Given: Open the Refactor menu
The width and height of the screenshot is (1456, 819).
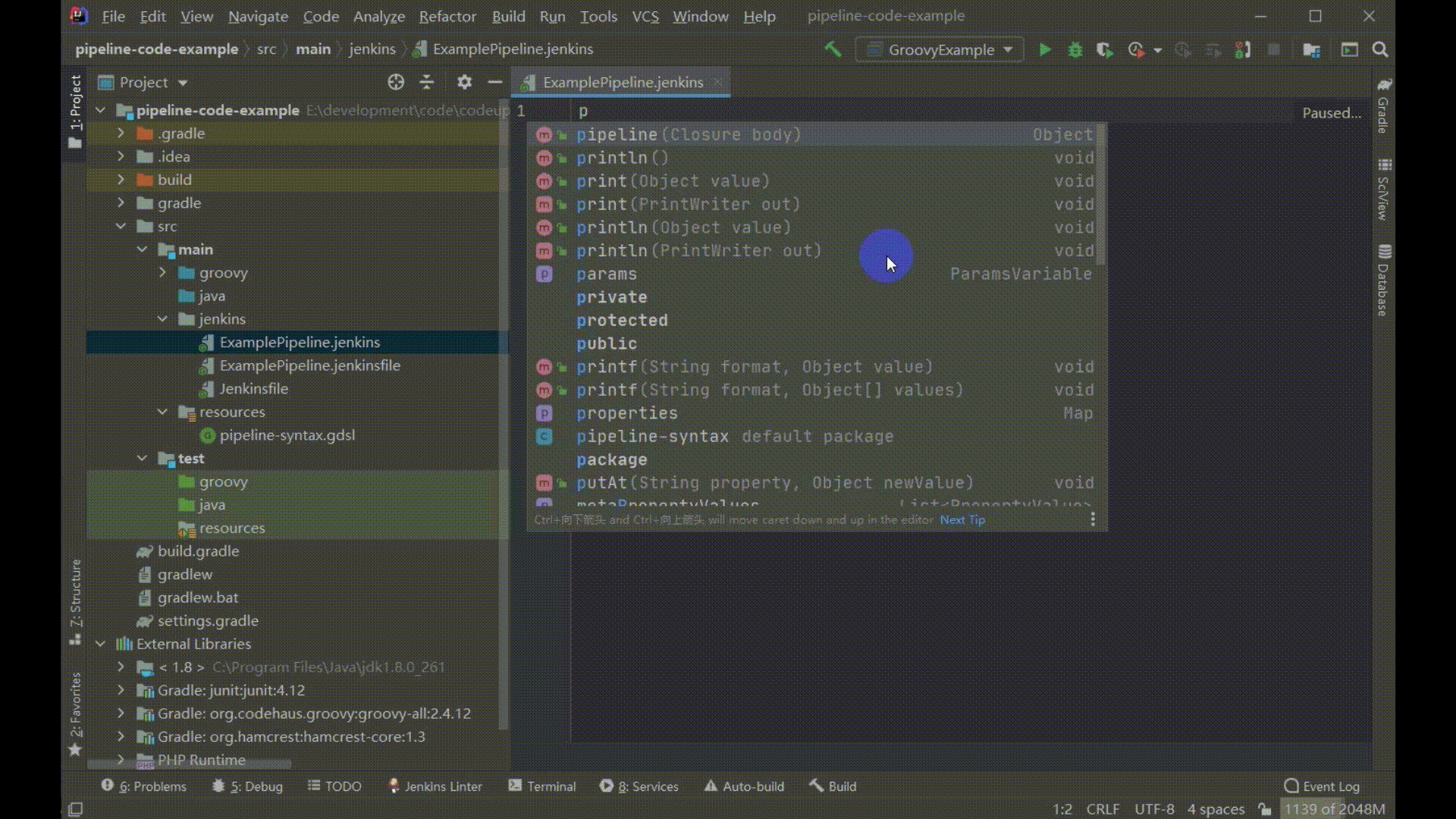Looking at the screenshot, I should click(x=447, y=17).
